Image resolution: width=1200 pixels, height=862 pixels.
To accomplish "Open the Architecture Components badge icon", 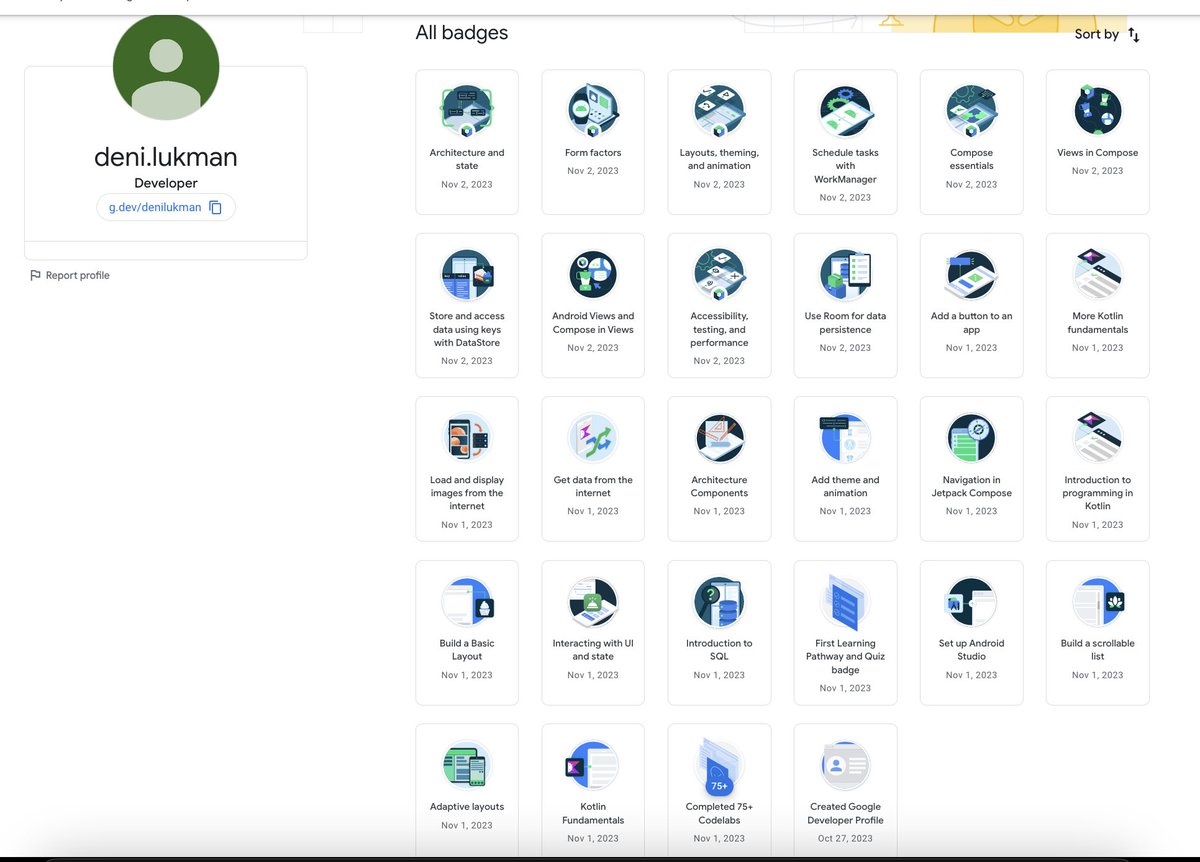I will [719, 438].
